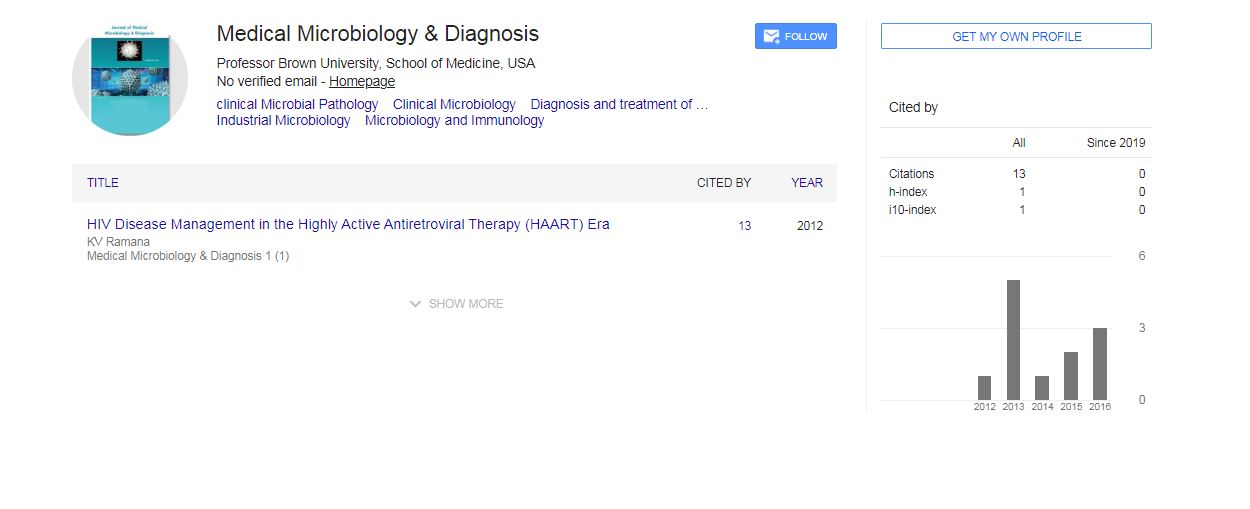This screenshot has width=1250, height=509.
Task: Open the Diagnosis and treatment interest tag
Action: (x=619, y=104)
